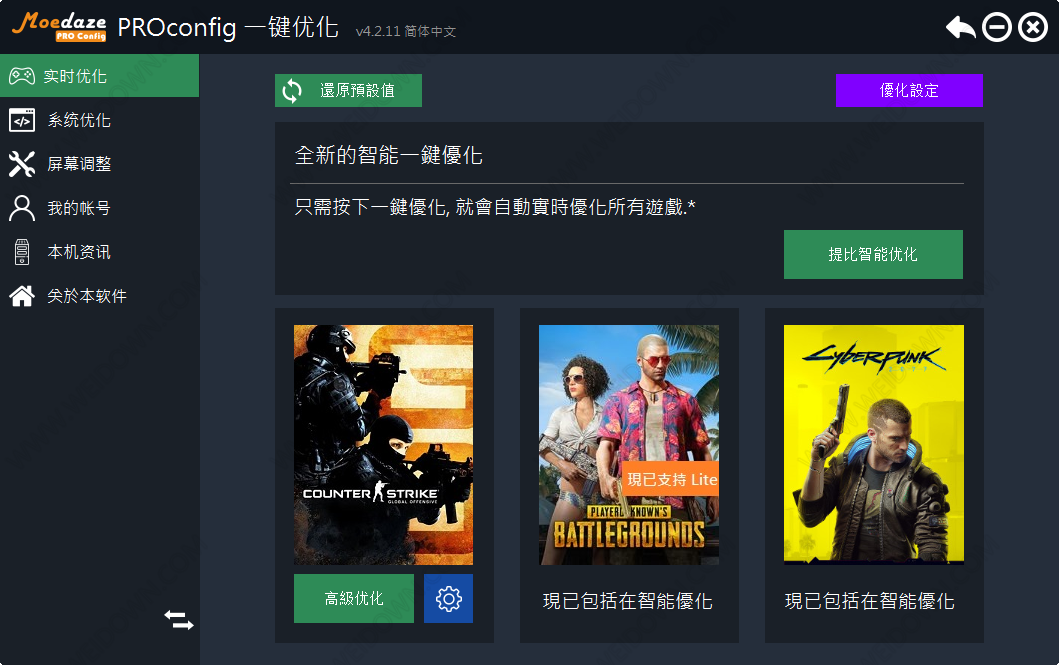Click the 現已支持 Lite badge
1059x665 pixels.
pos(671,479)
